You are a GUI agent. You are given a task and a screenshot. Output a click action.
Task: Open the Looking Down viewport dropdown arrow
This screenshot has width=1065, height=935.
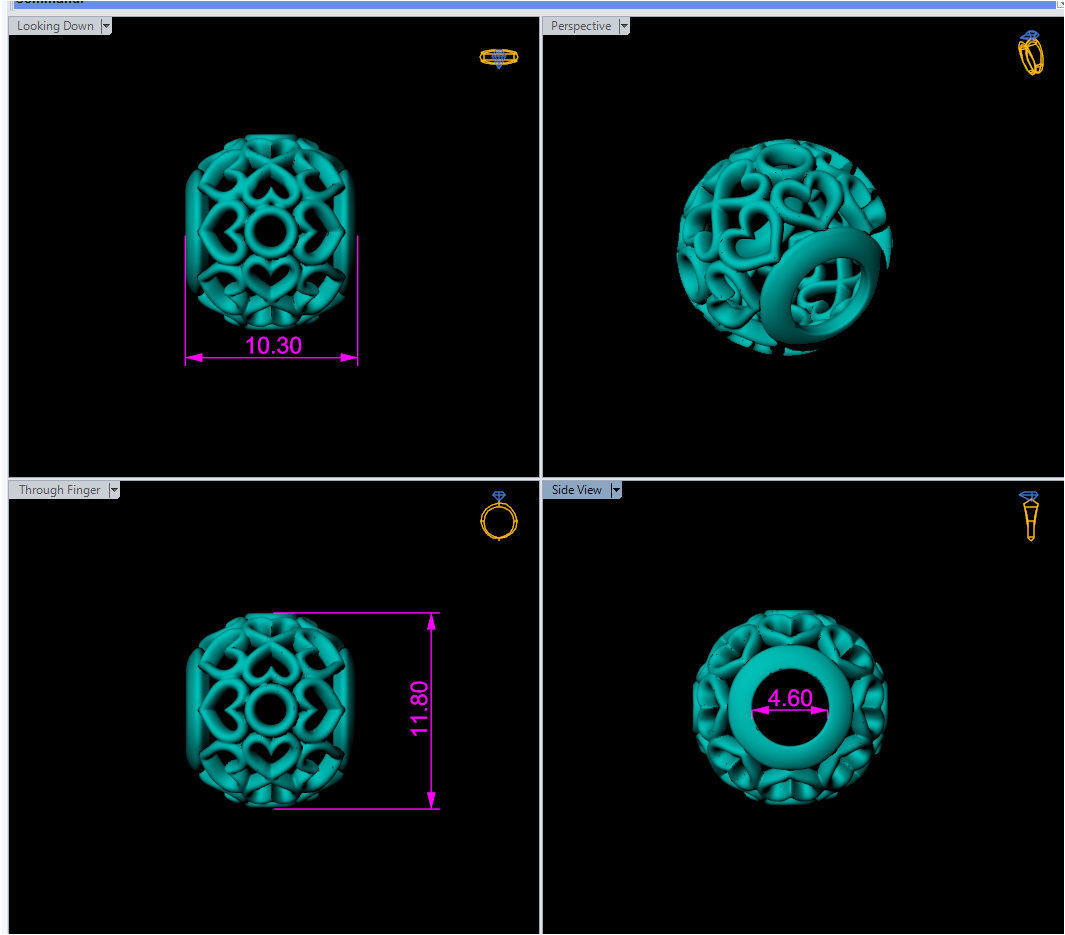coord(107,26)
